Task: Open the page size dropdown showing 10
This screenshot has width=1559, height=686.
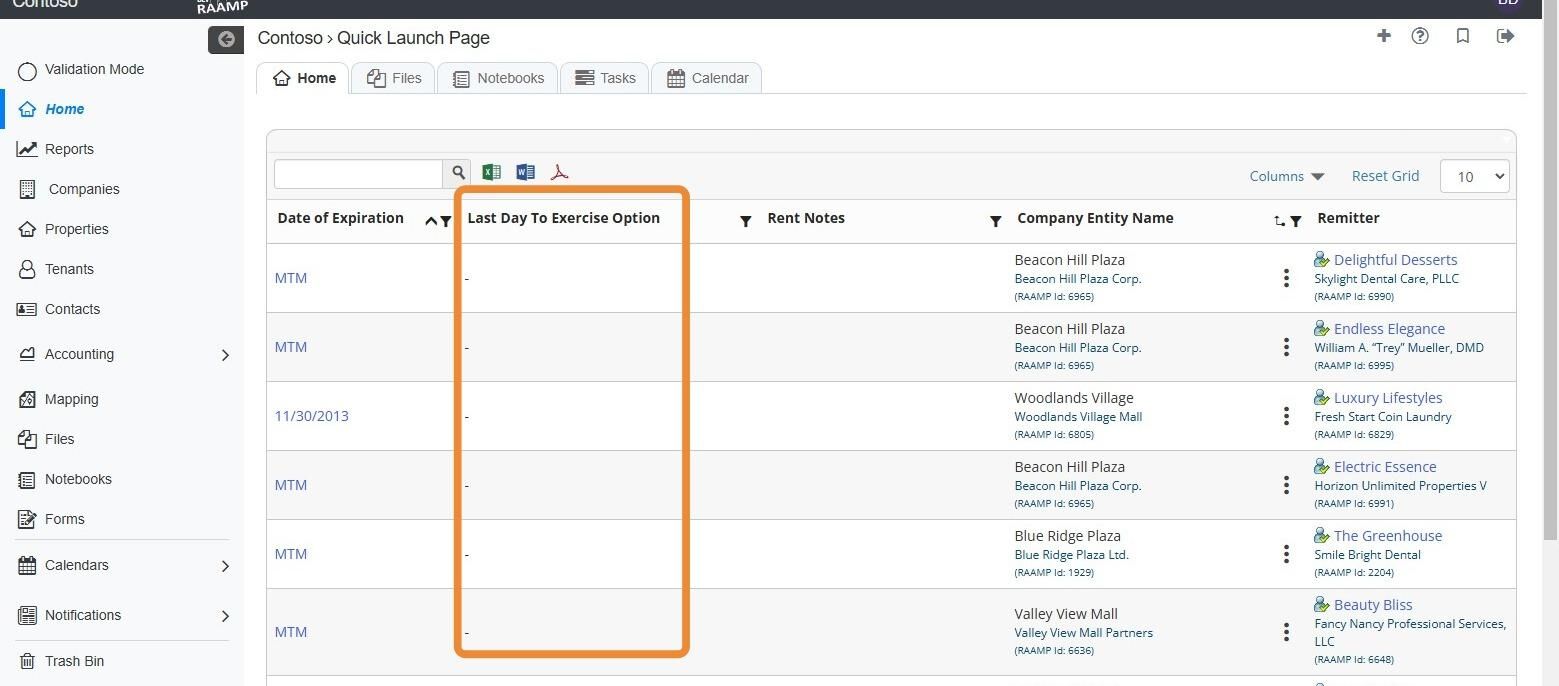Action: point(1474,176)
